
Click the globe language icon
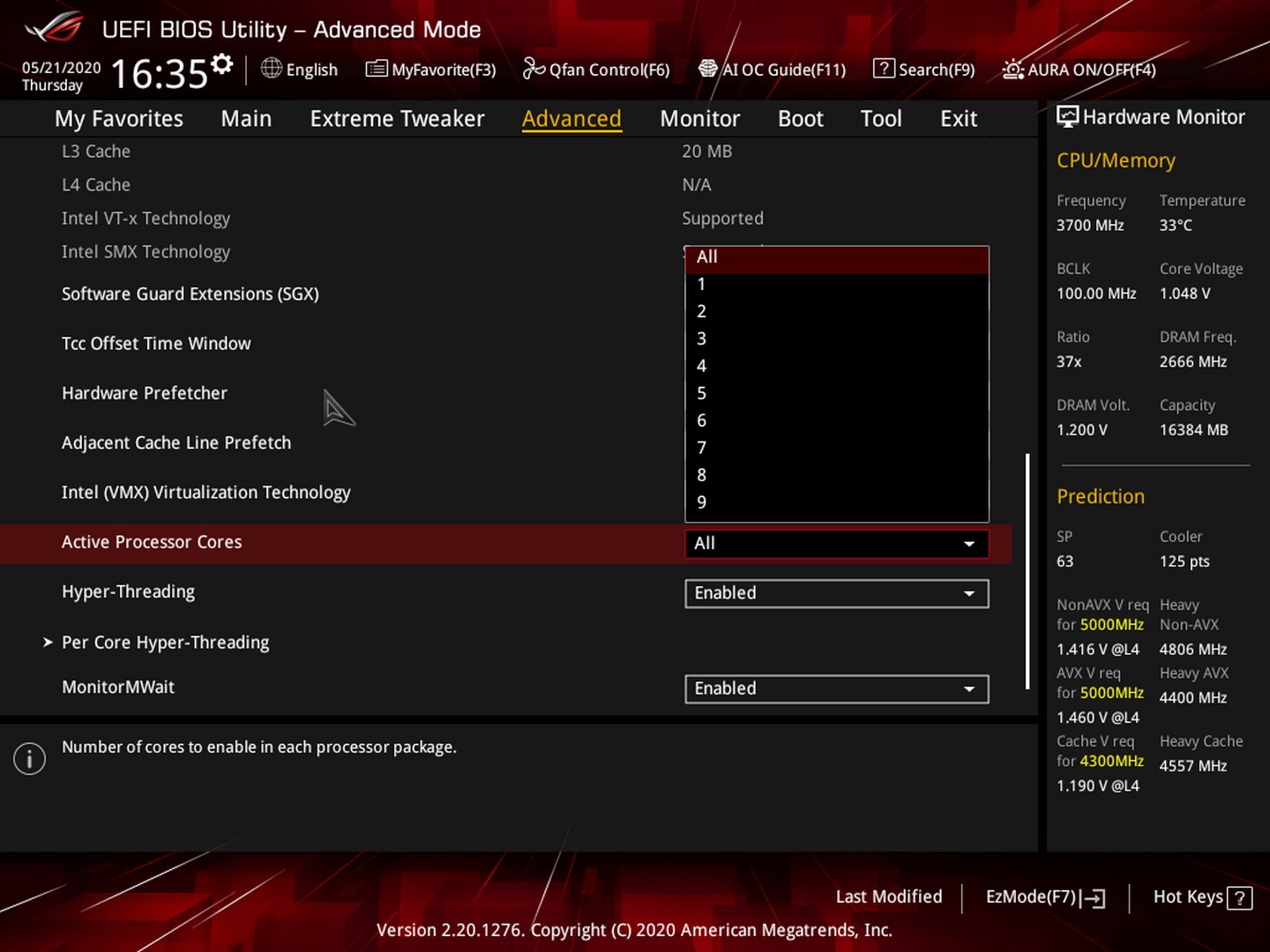point(272,68)
